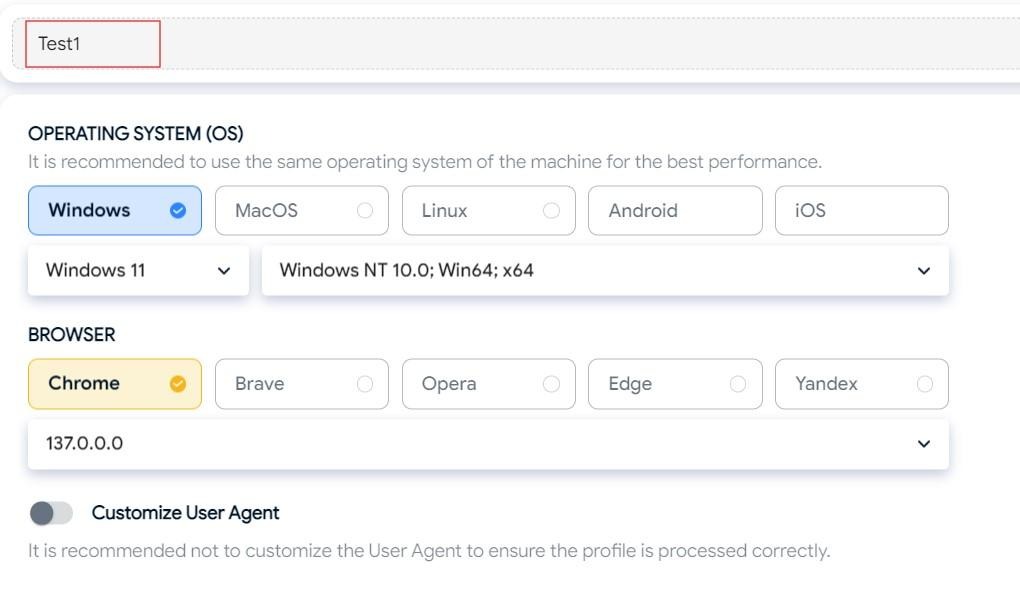Screen dimensions: 1020x610
Task: Open the 137.0.0.0 browser version dropdown
Action: point(487,443)
